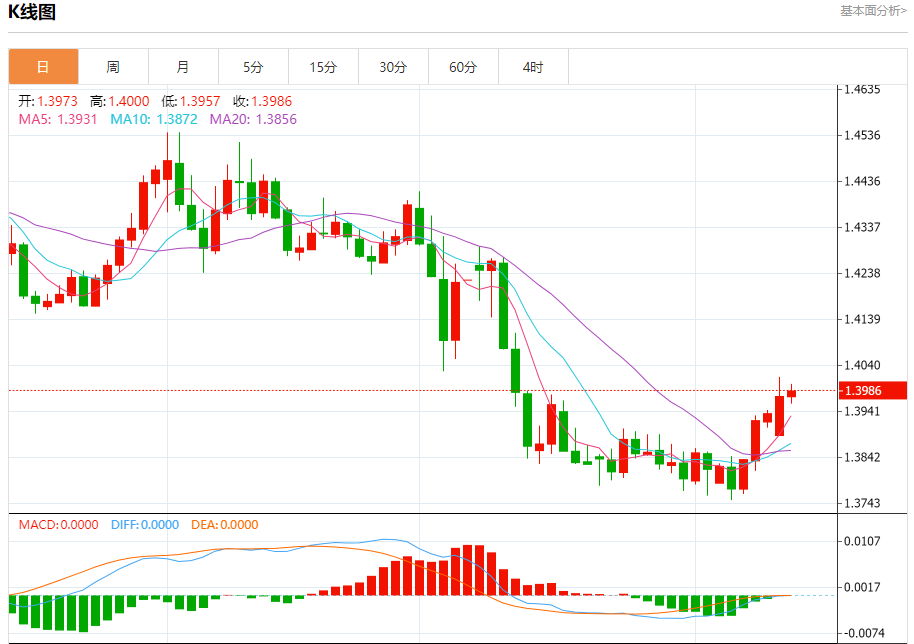Click the 0.0107 MACD axis label
914x644 pixels.
[x=862, y=541]
